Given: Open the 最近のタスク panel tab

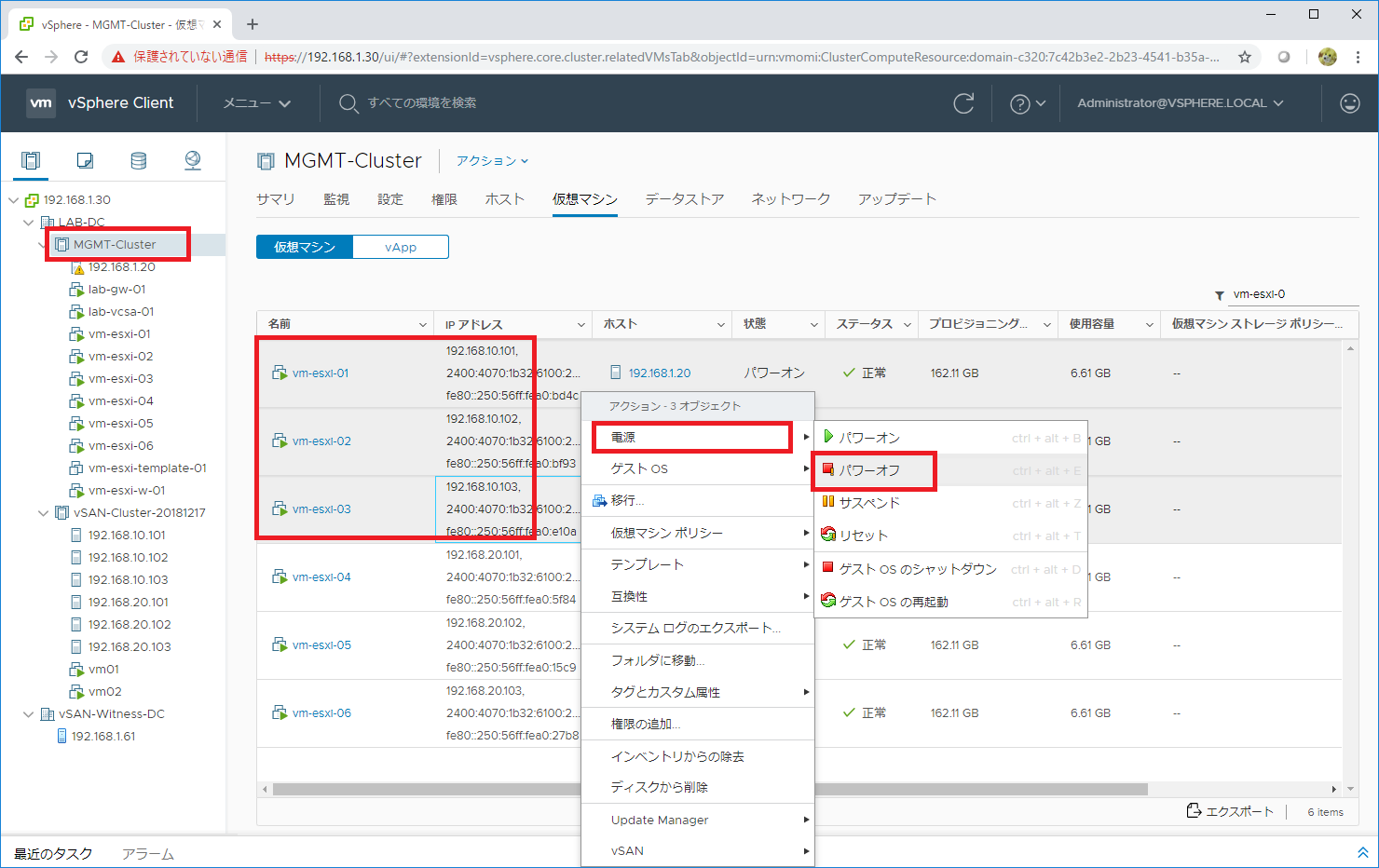Looking at the screenshot, I should pos(53,854).
